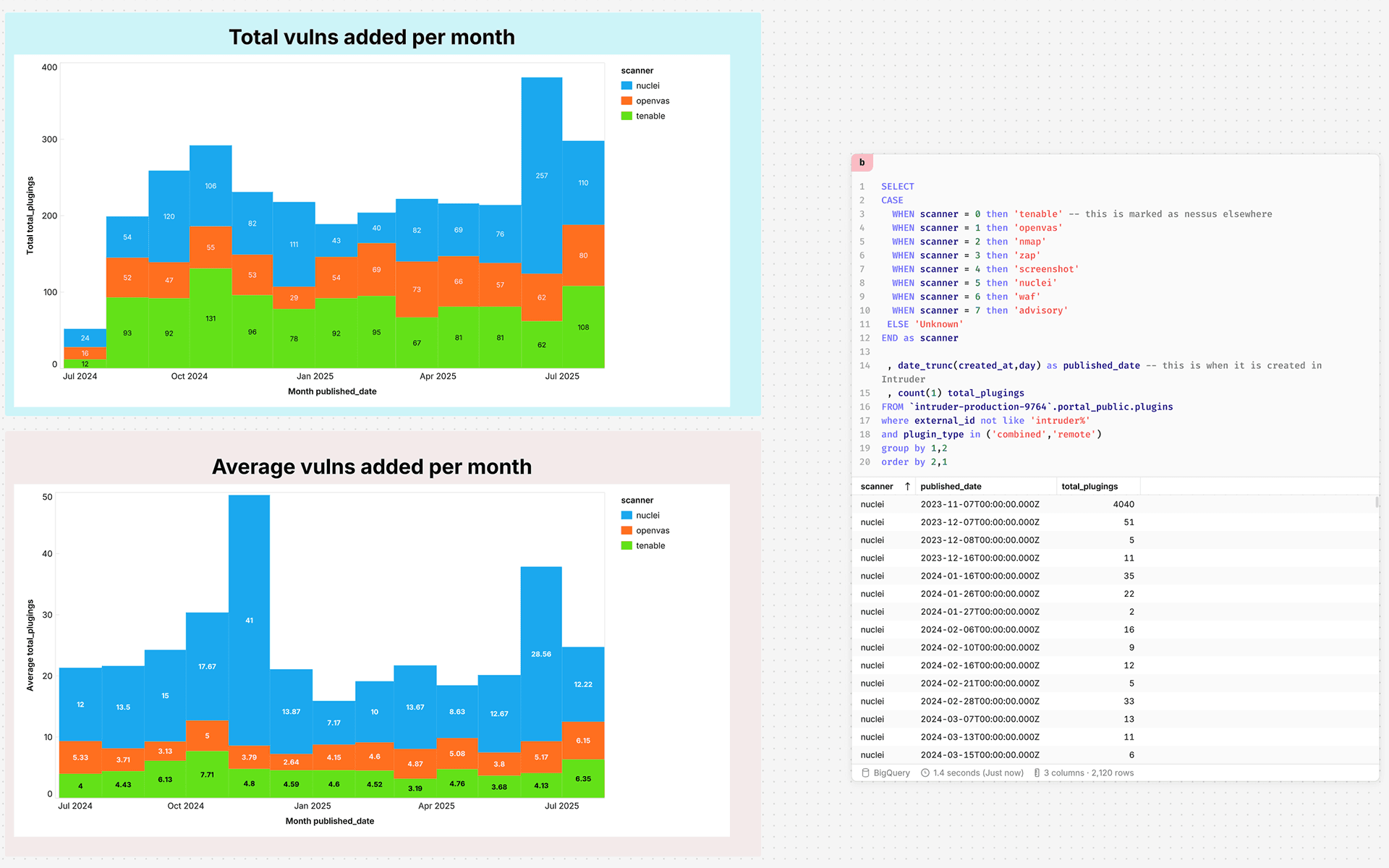
Task: Toggle openvas series in bottom chart legend
Action: coord(645,531)
